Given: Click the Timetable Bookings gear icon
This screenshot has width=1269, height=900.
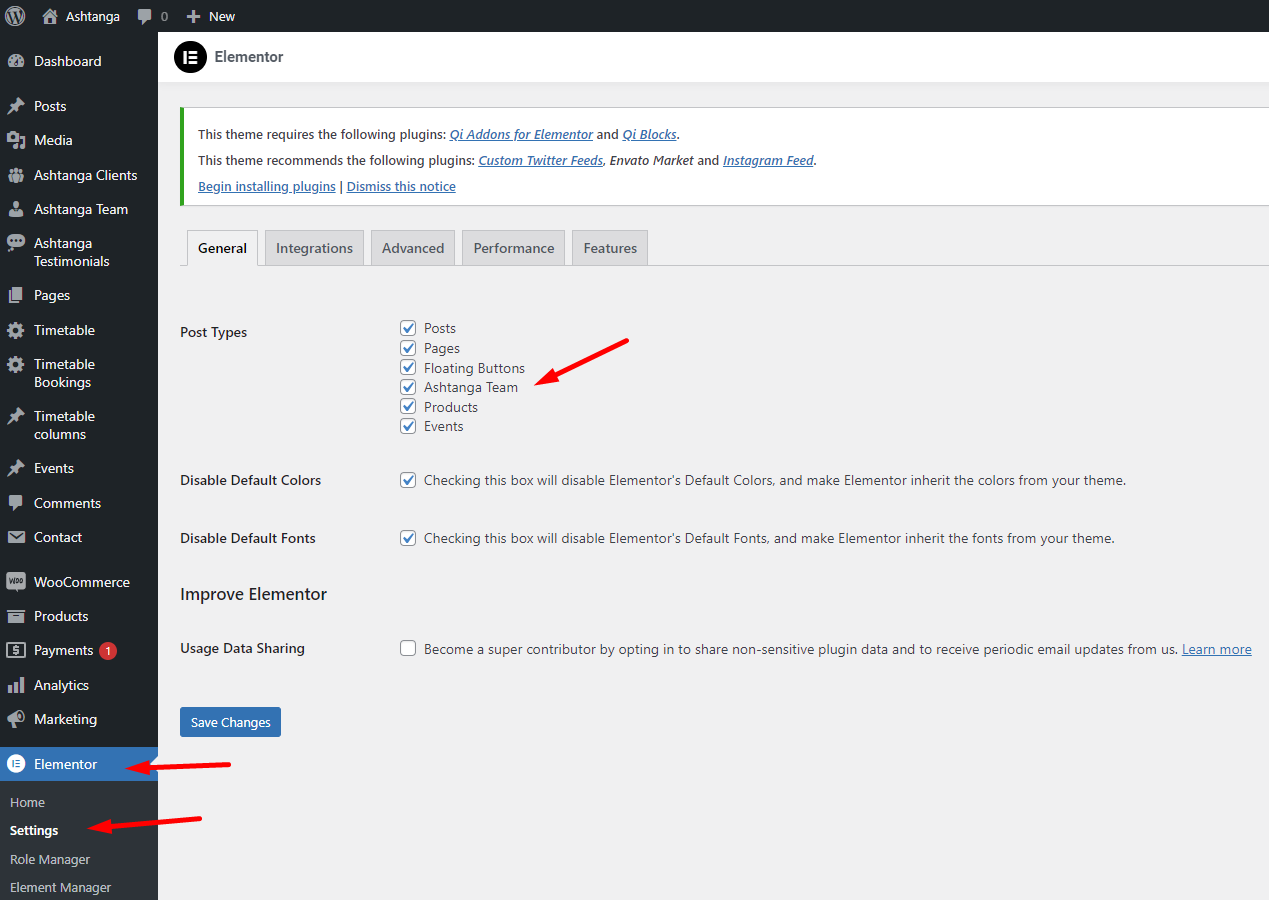Looking at the screenshot, I should [16, 364].
